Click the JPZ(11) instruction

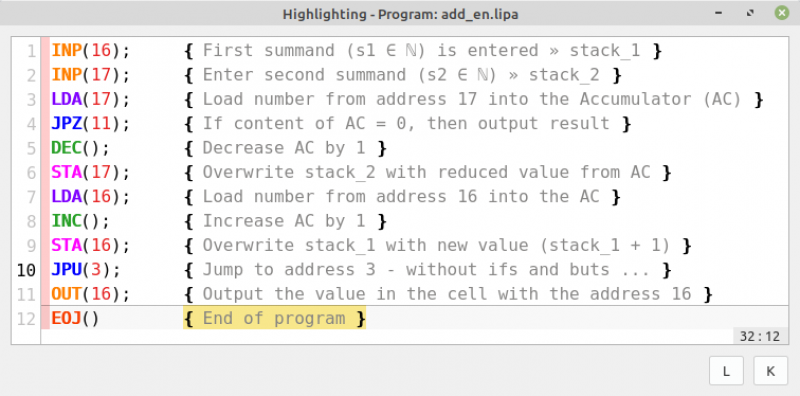[x=91, y=123]
